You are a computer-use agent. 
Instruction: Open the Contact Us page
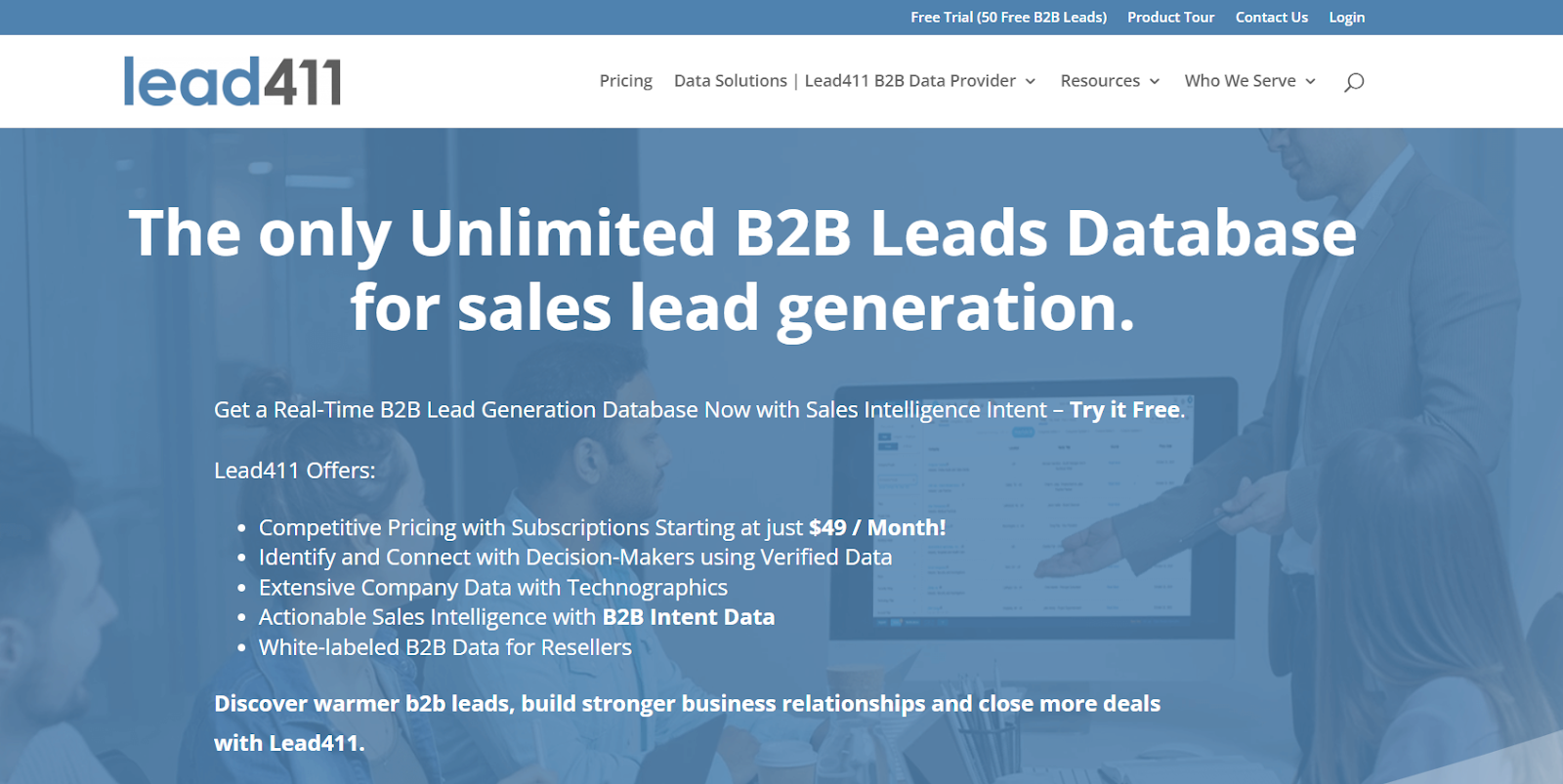coord(1271,17)
